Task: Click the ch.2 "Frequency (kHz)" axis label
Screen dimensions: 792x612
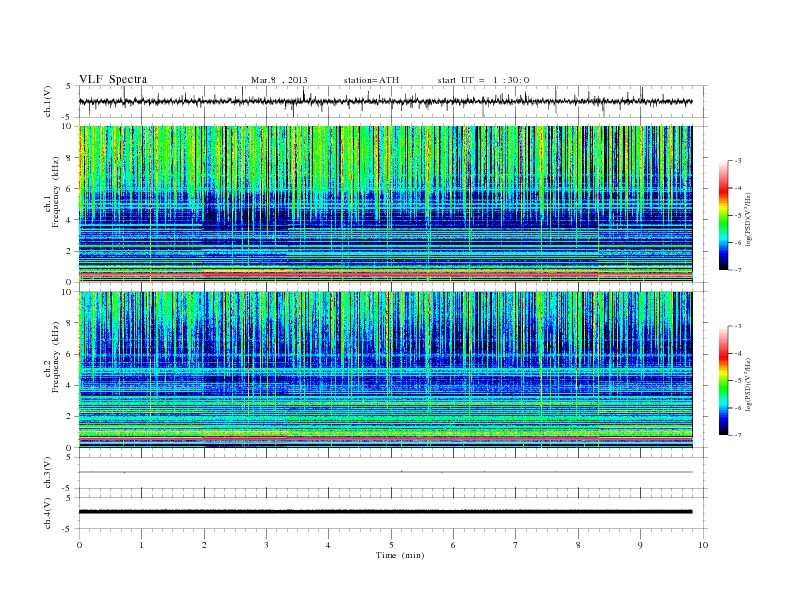Action: click(x=56, y=356)
